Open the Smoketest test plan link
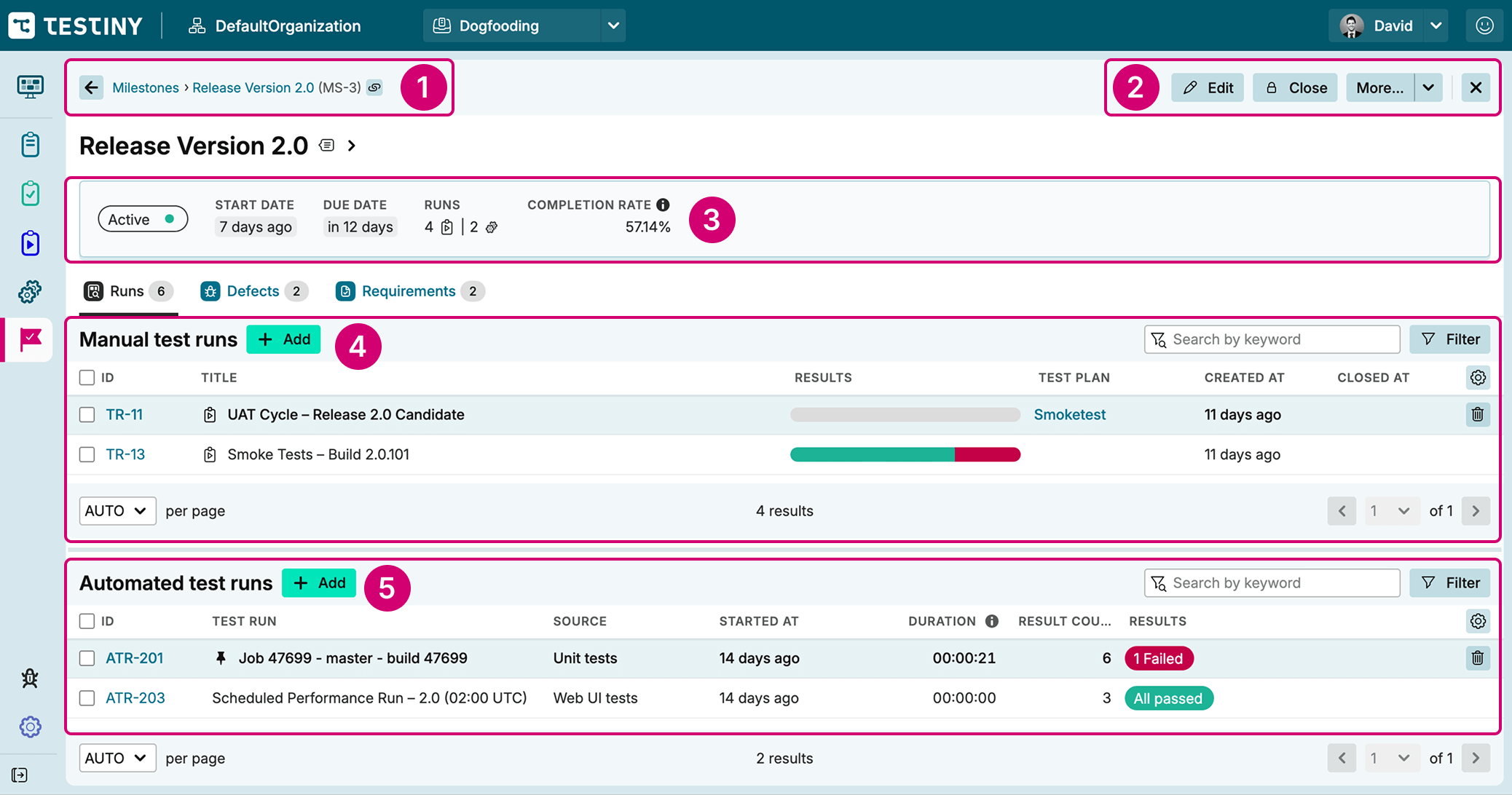Image resolution: width=1512 pixels, height=795 pixels. tap(1069, 414)
